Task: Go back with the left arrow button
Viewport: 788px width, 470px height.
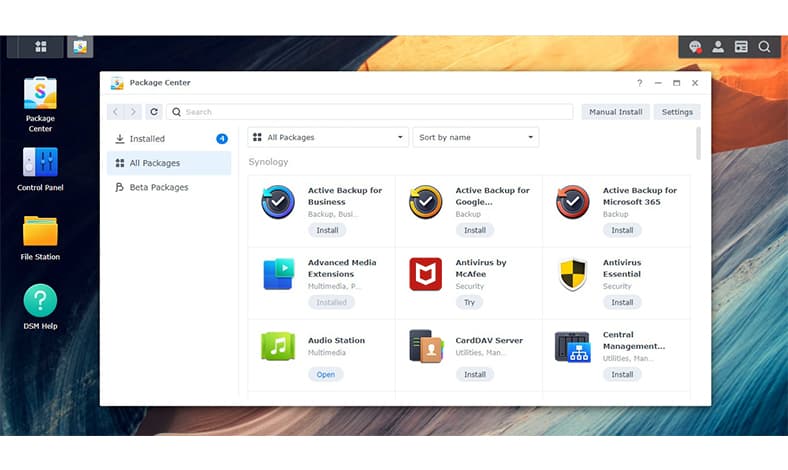Action: 116,112
